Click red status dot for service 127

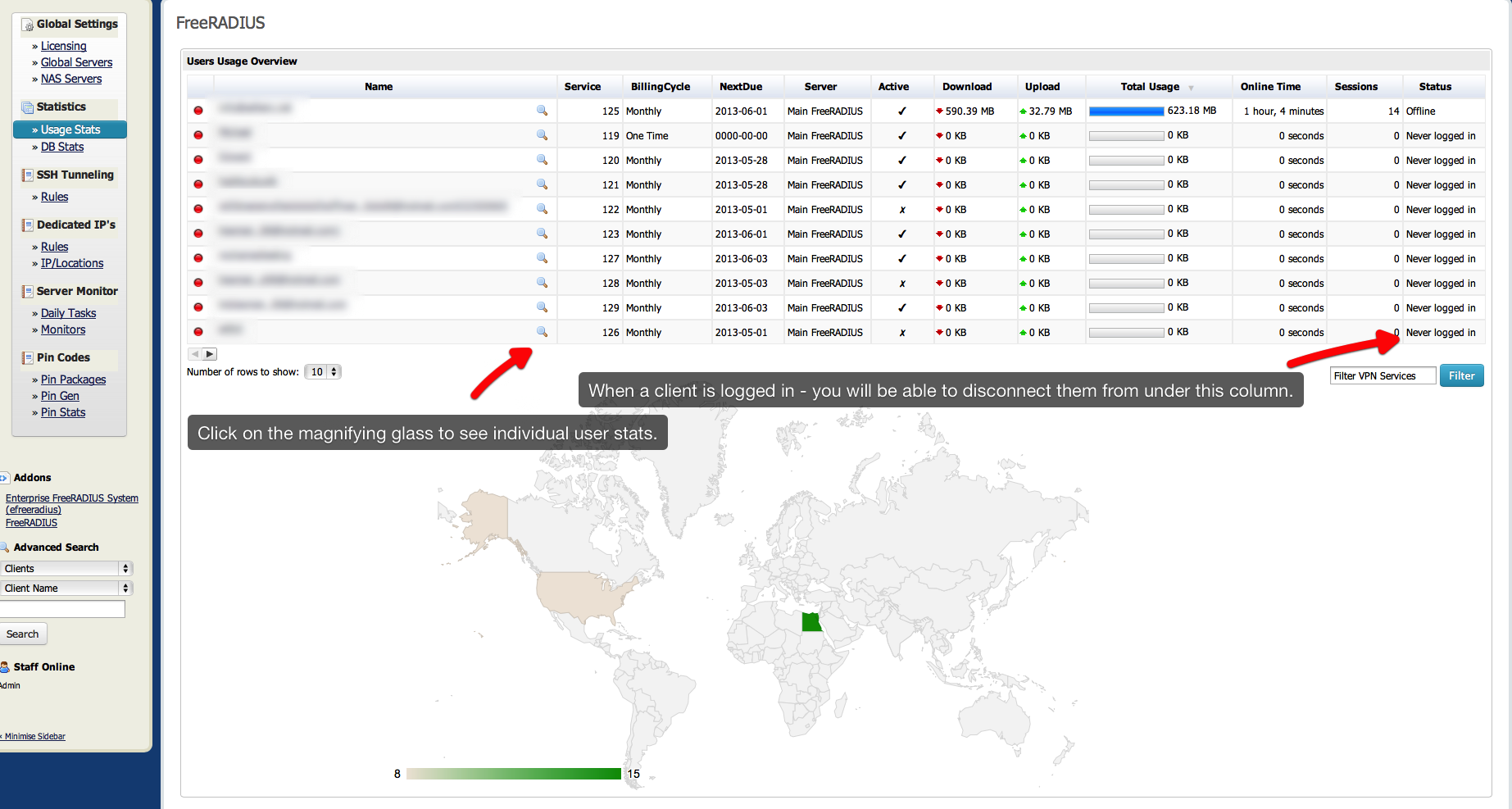click(198, 258)
